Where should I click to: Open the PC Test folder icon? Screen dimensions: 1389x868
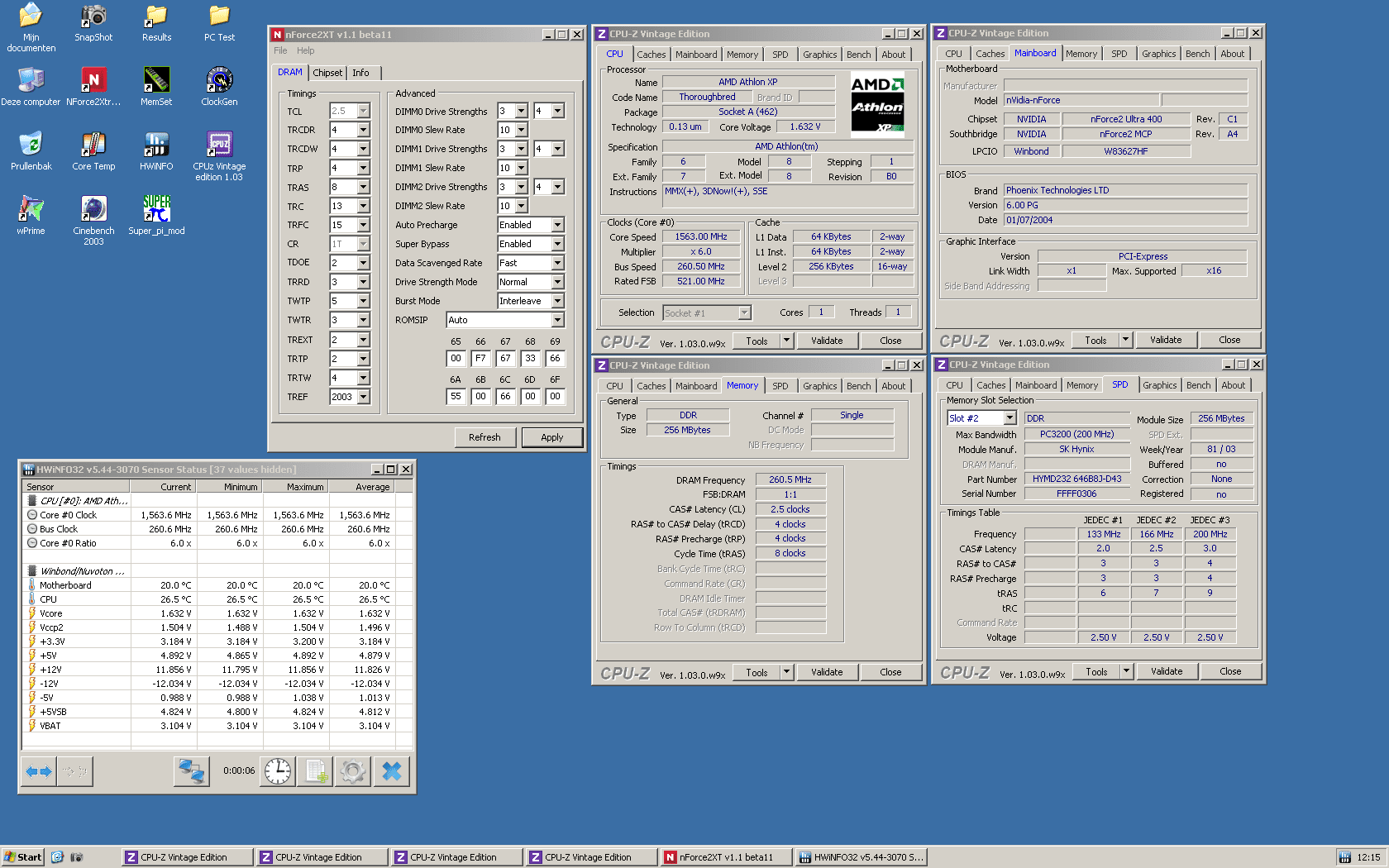[x=219, y=23]
